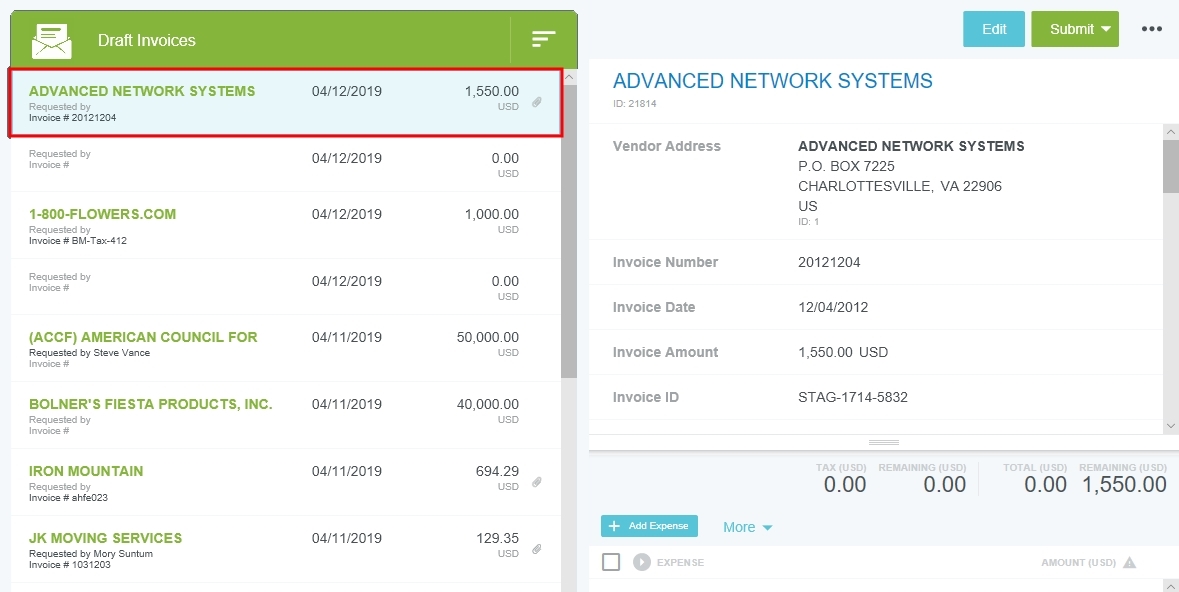Open the ACCF American Council invoice
This screenshot has width=1179, height=592.
(x=143, y=337)
